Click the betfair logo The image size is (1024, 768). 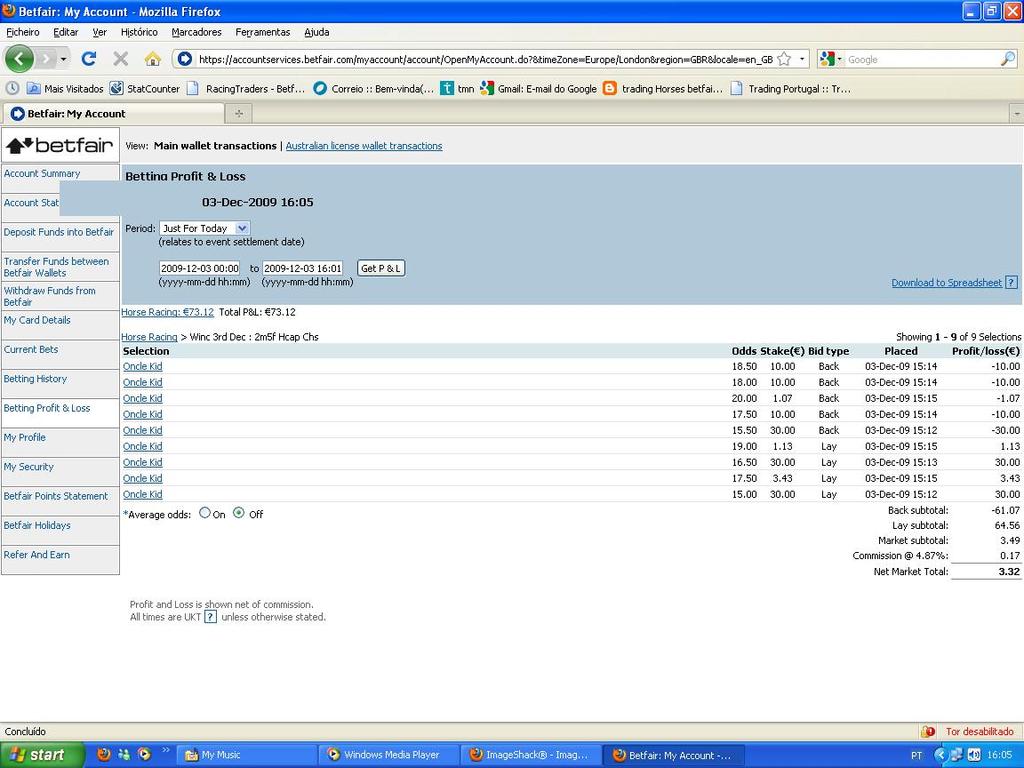pyautogui.click(x=60, y=145)
